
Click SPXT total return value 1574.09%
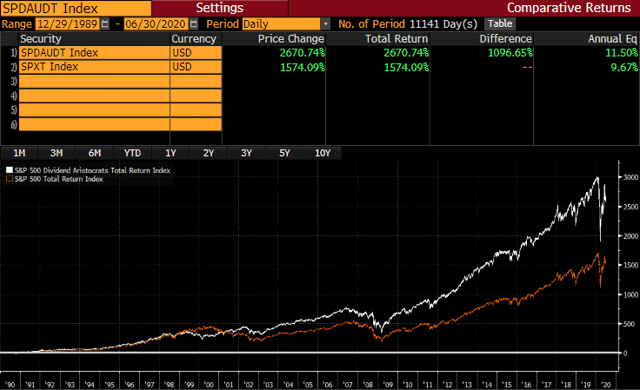pos(406,67)
